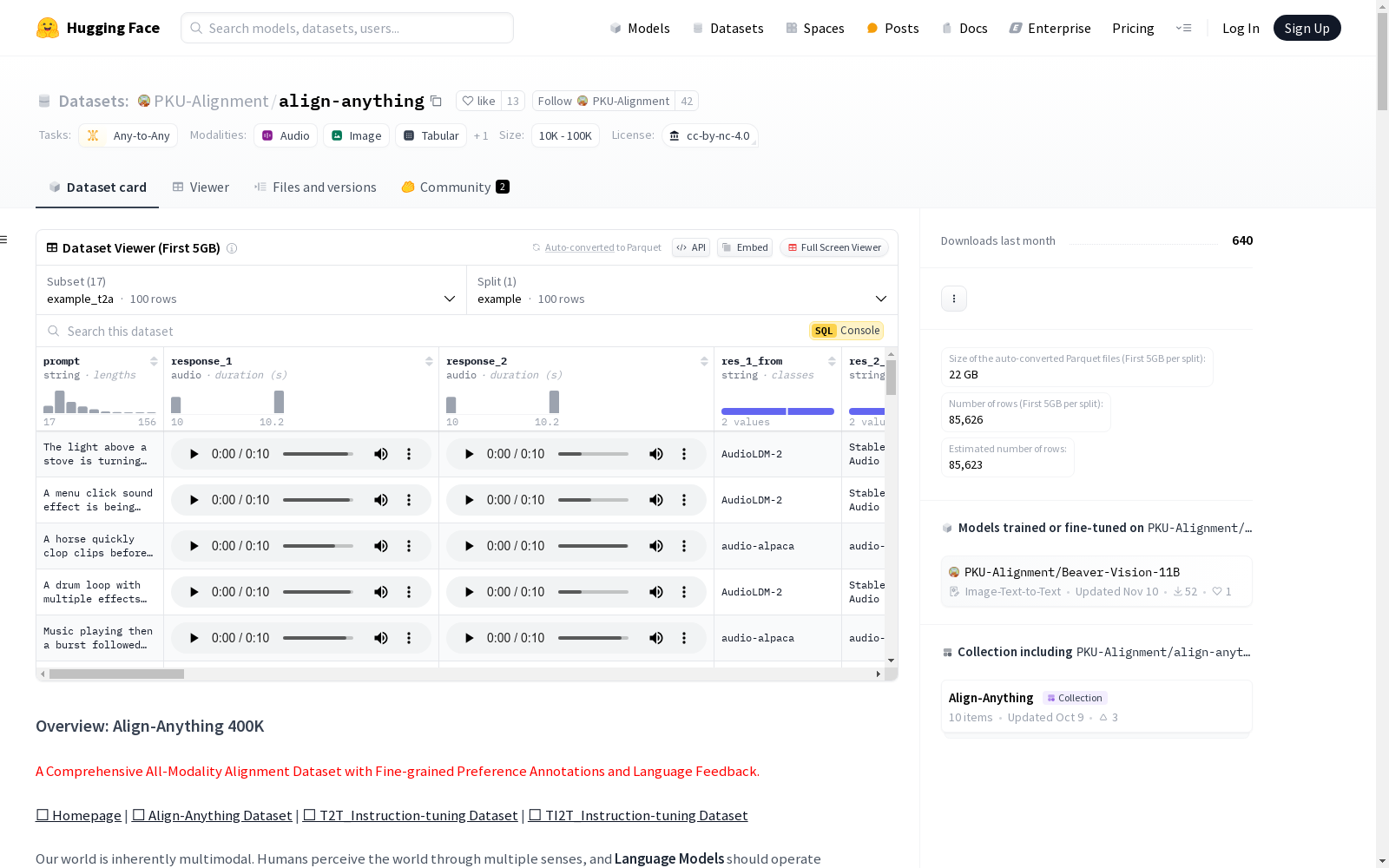Filter by the Audio modality tag

click(x=286, y=136)
